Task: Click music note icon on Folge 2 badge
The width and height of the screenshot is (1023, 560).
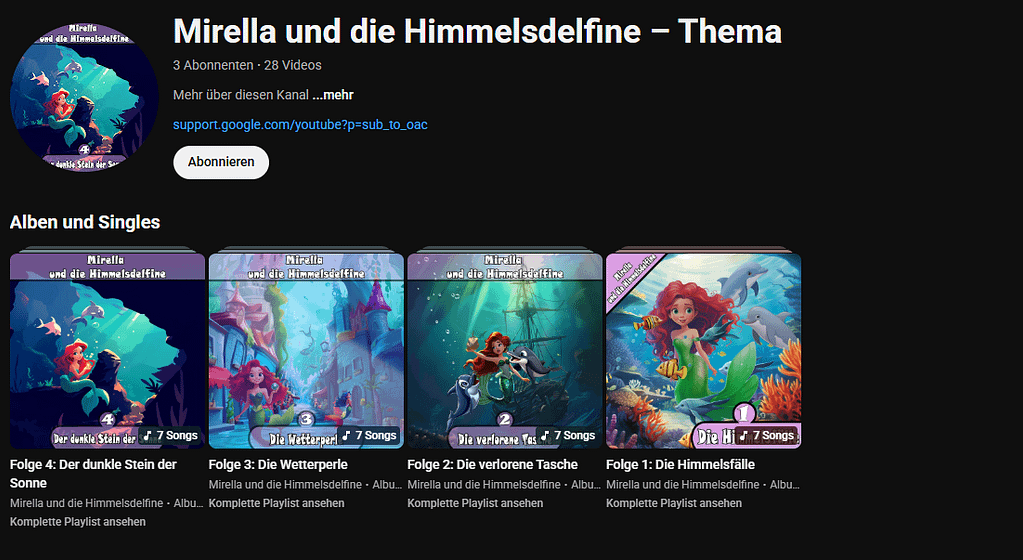Action: point(545,435)
